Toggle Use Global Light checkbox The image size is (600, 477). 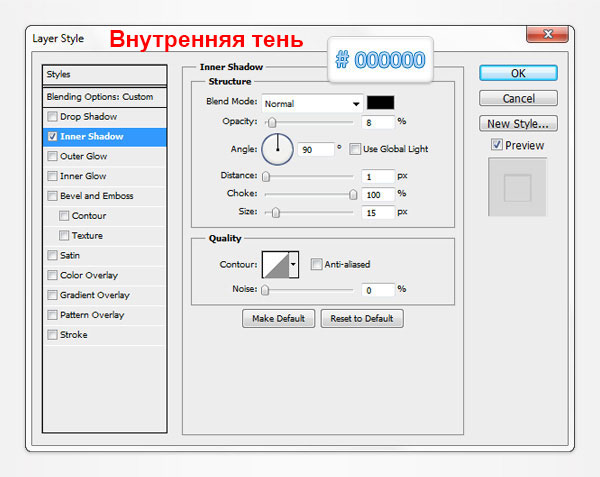coord(355,149)
